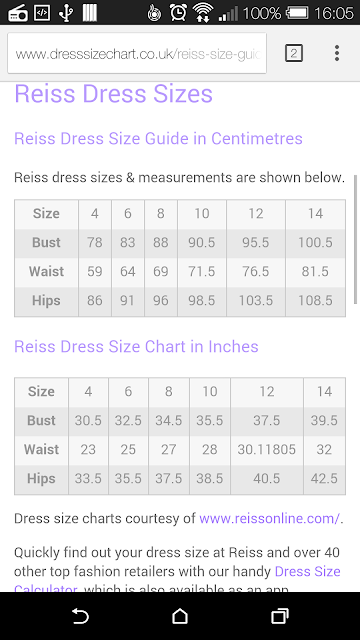Open the www.reissonline.com link
Image resolution: width=360 pixels, height=640 pixels.
point(269,518)
